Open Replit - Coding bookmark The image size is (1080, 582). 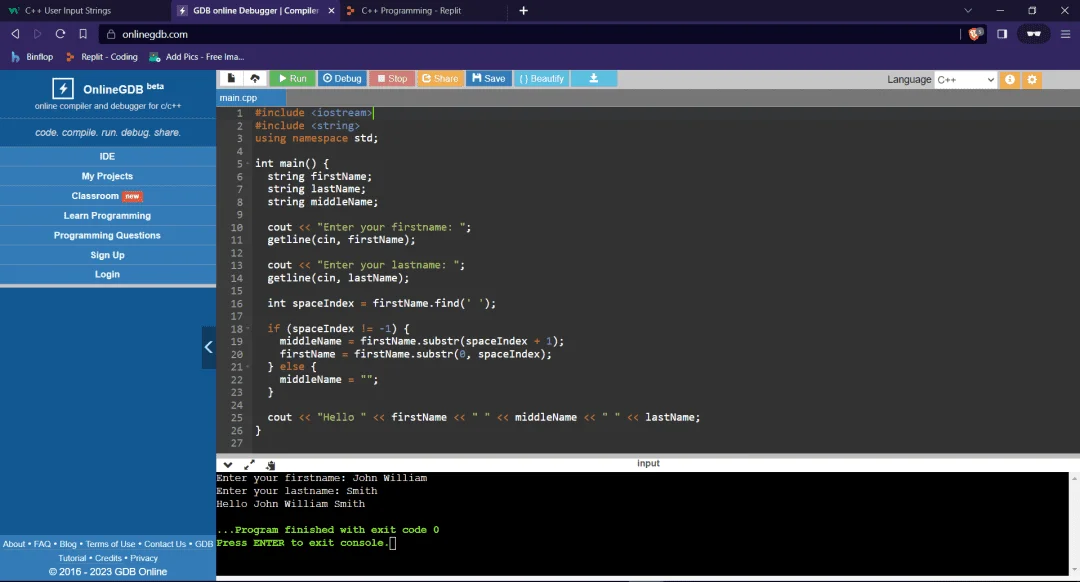(x=102, y=57)
